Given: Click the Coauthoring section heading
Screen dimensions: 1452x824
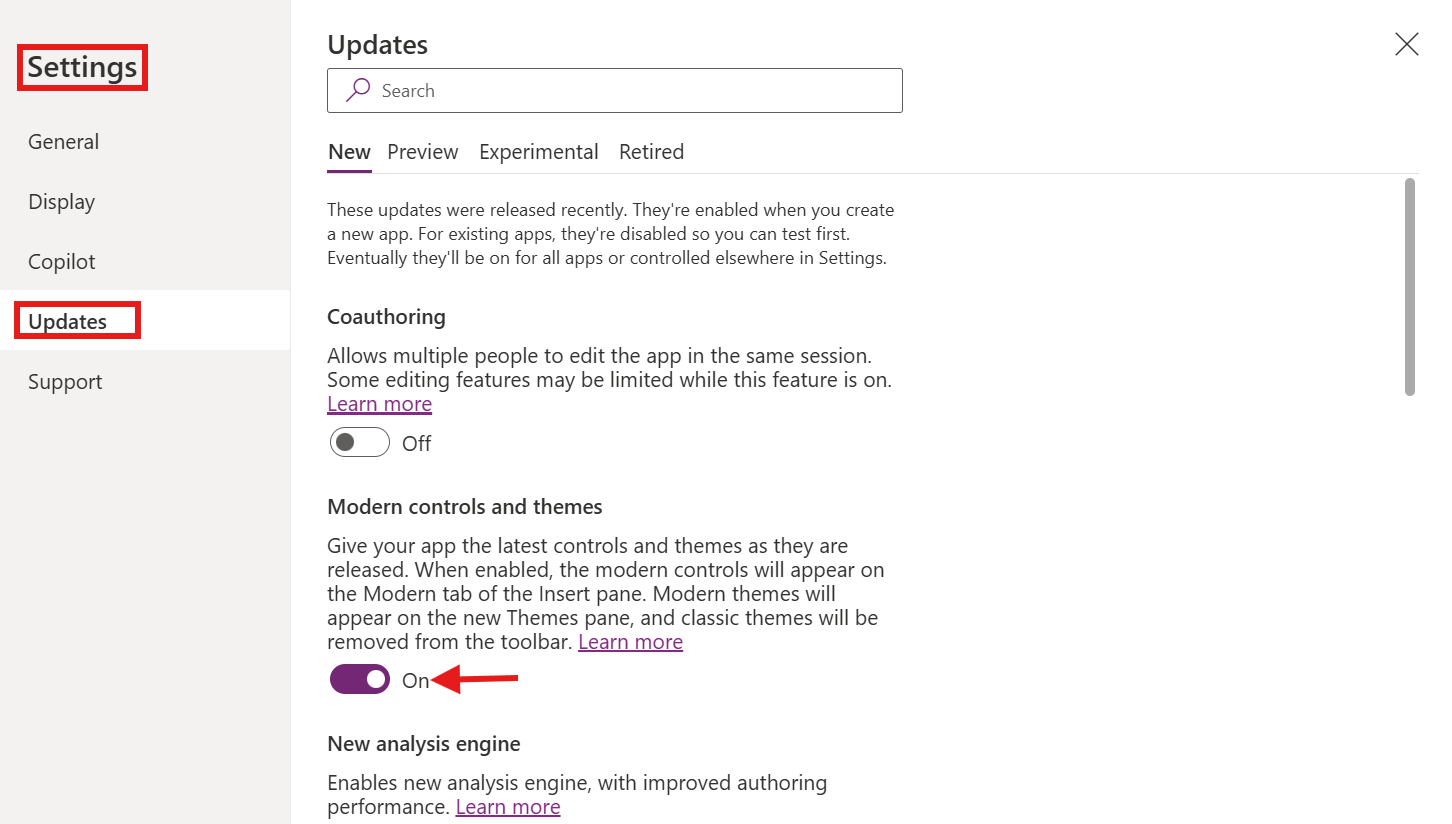Looking at the screenshot, I should pos(386,317).
